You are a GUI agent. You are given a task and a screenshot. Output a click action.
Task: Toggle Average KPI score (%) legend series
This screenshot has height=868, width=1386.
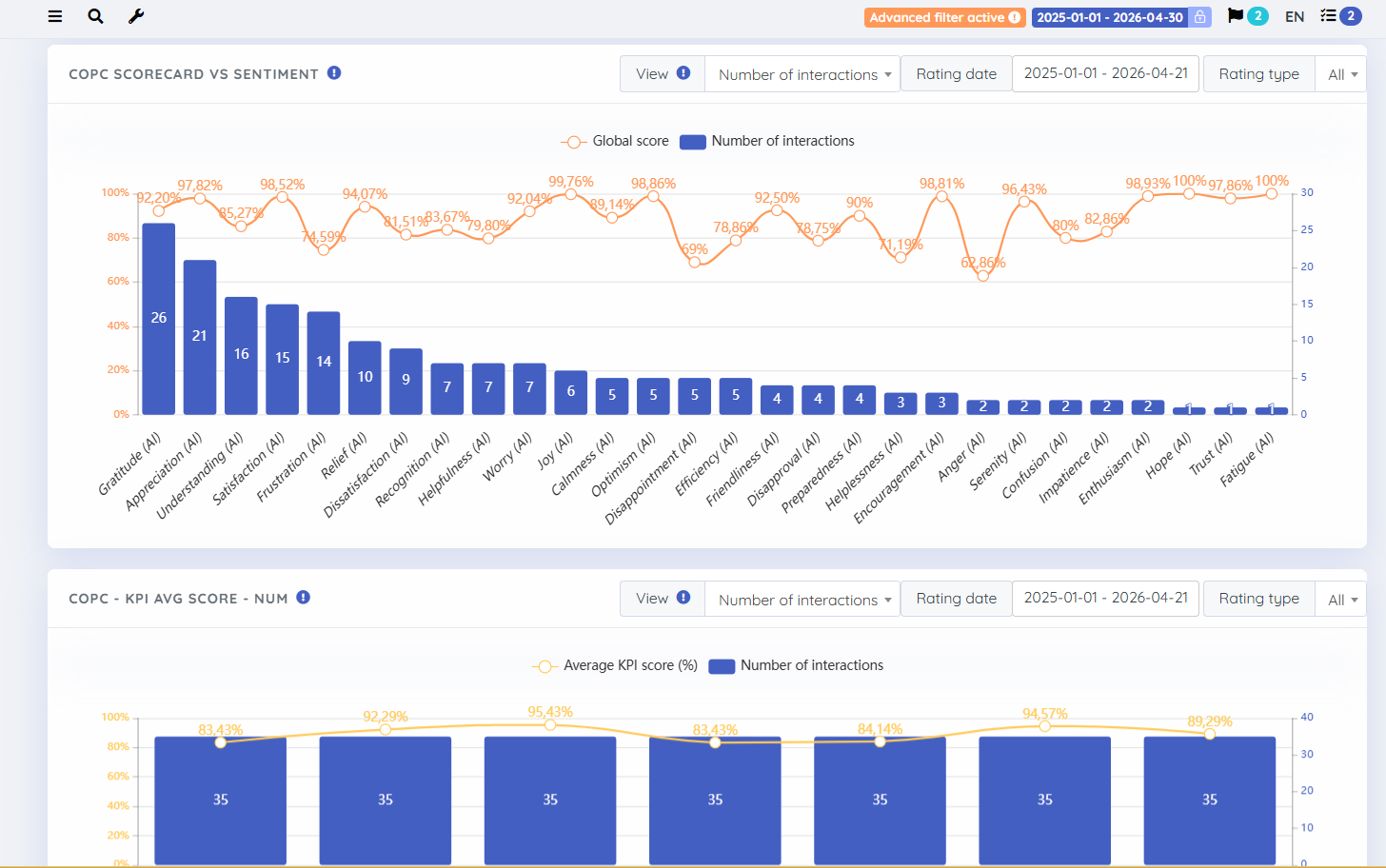pyautogui.click(x=615, y=666)
